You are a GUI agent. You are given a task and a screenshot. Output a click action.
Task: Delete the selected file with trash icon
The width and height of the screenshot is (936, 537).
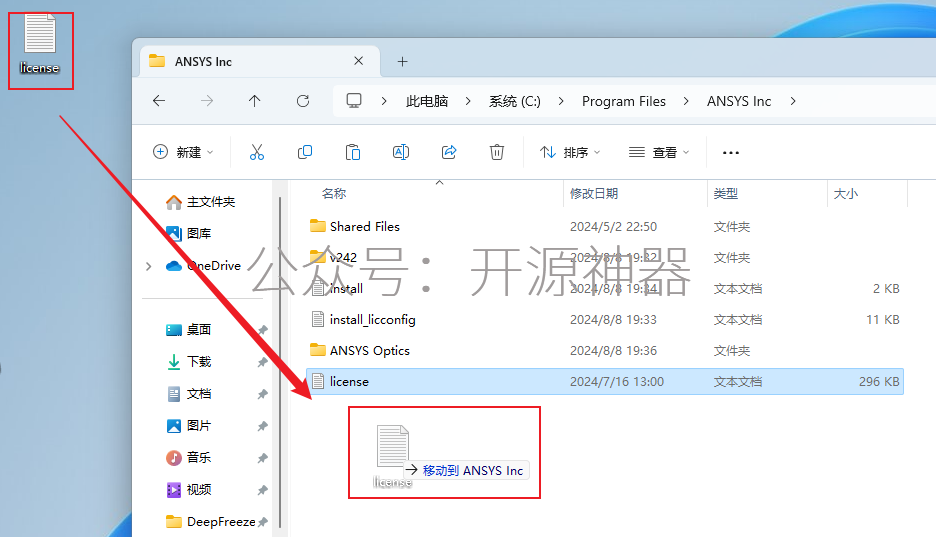coord(497,152)
